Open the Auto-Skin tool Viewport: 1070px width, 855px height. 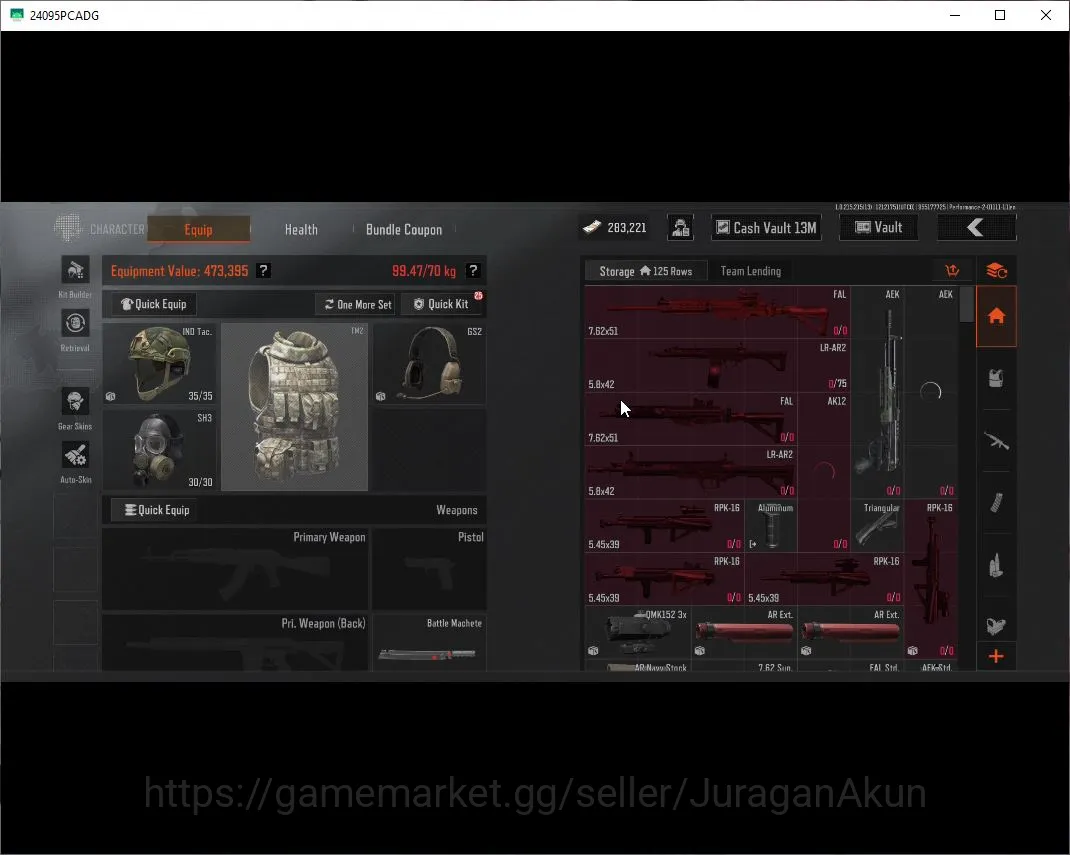tap(75, 454)
